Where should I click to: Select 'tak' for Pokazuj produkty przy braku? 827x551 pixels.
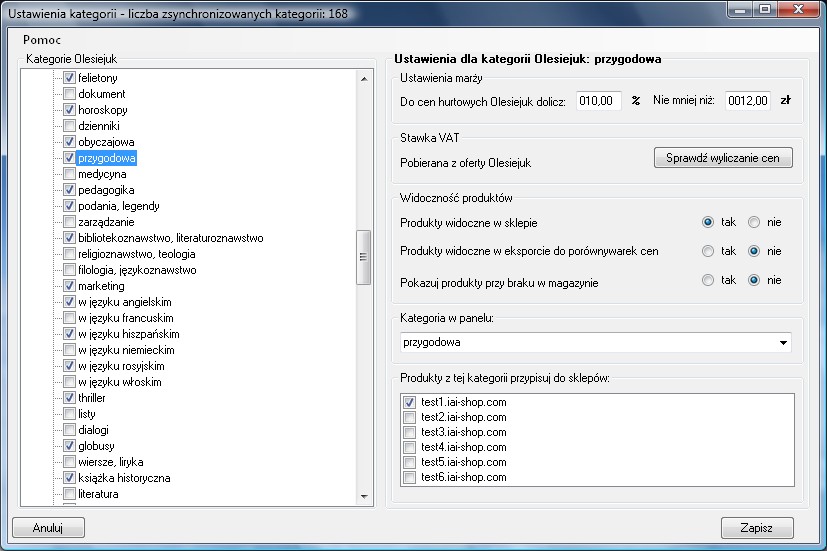click(708, 281)
